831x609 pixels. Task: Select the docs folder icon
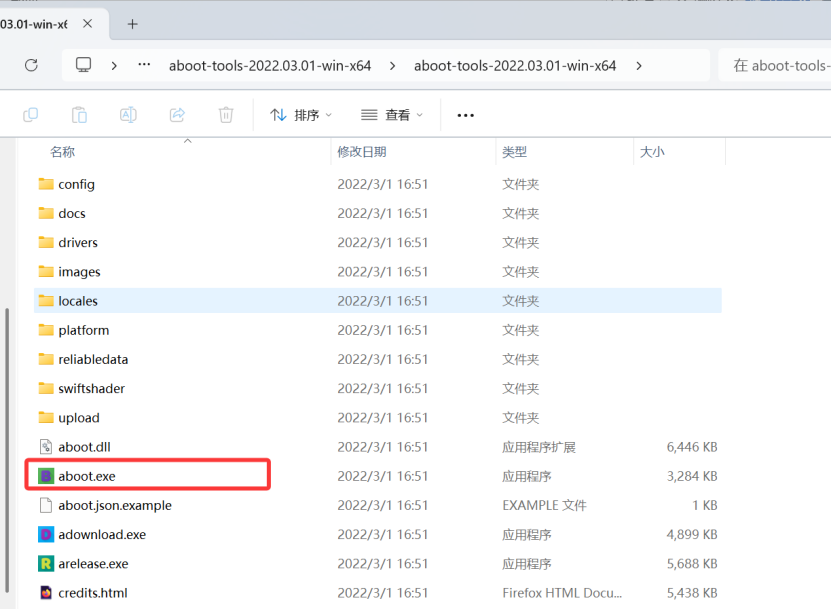(46, 213)
